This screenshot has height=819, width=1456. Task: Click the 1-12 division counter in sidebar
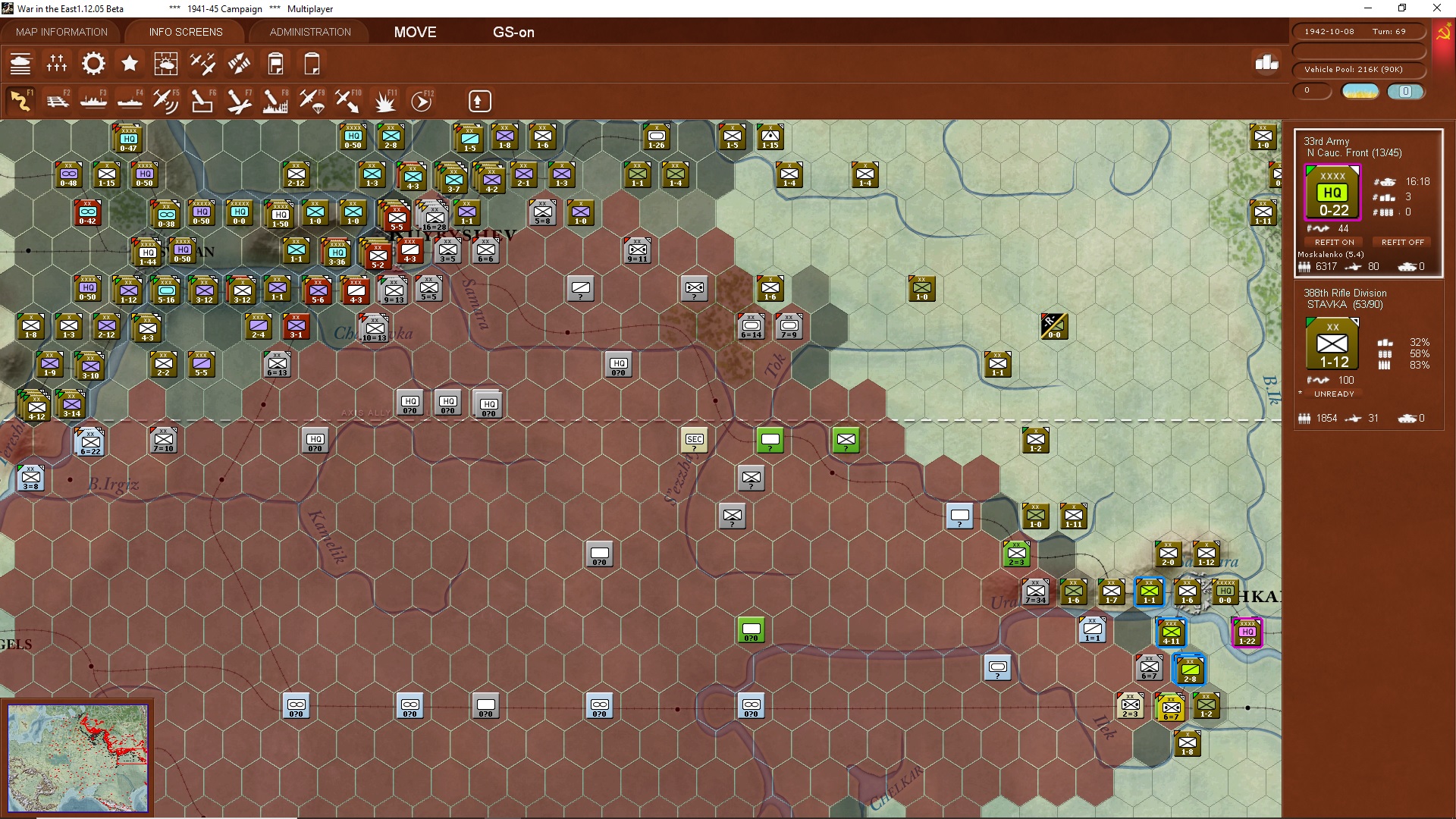coord(1333,344)
